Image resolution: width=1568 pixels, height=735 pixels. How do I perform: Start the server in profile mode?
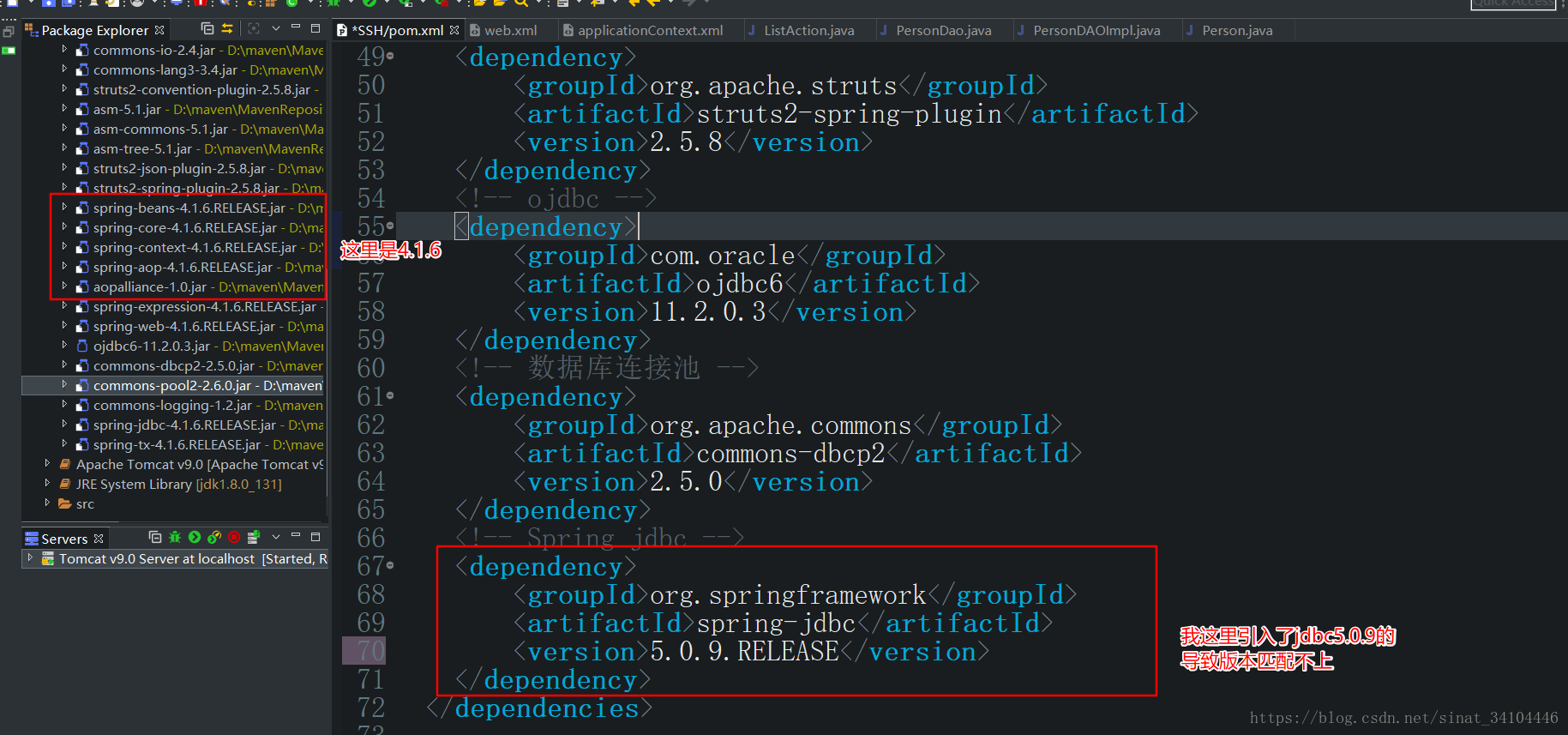point(214,537)
